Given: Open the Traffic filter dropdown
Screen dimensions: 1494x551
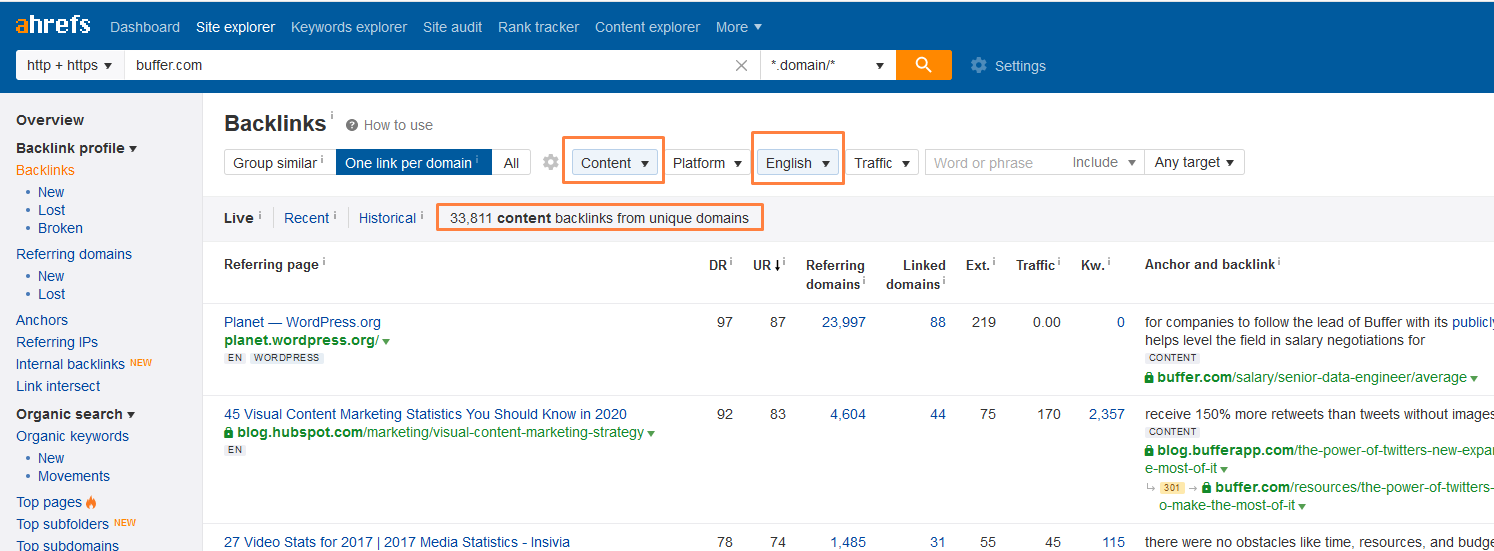Looking at the screenshot, I should tap(882, 162).
